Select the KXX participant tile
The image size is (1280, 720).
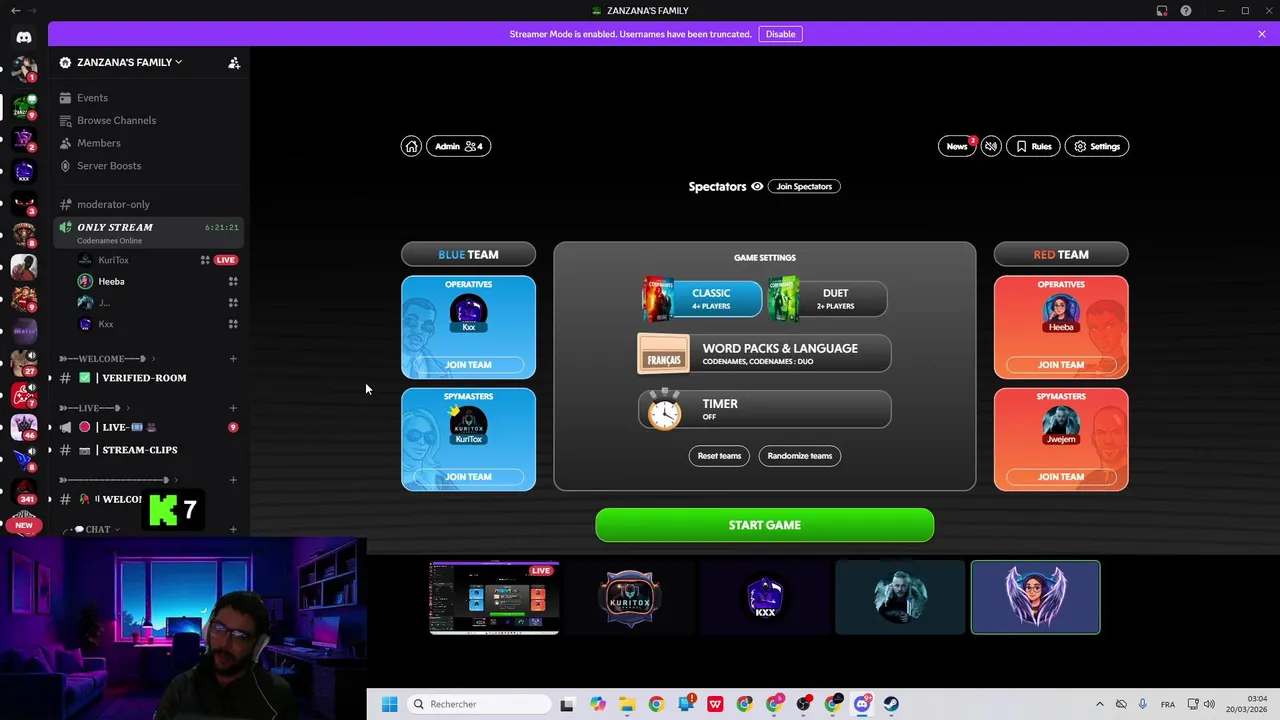[x=765, y=598]
